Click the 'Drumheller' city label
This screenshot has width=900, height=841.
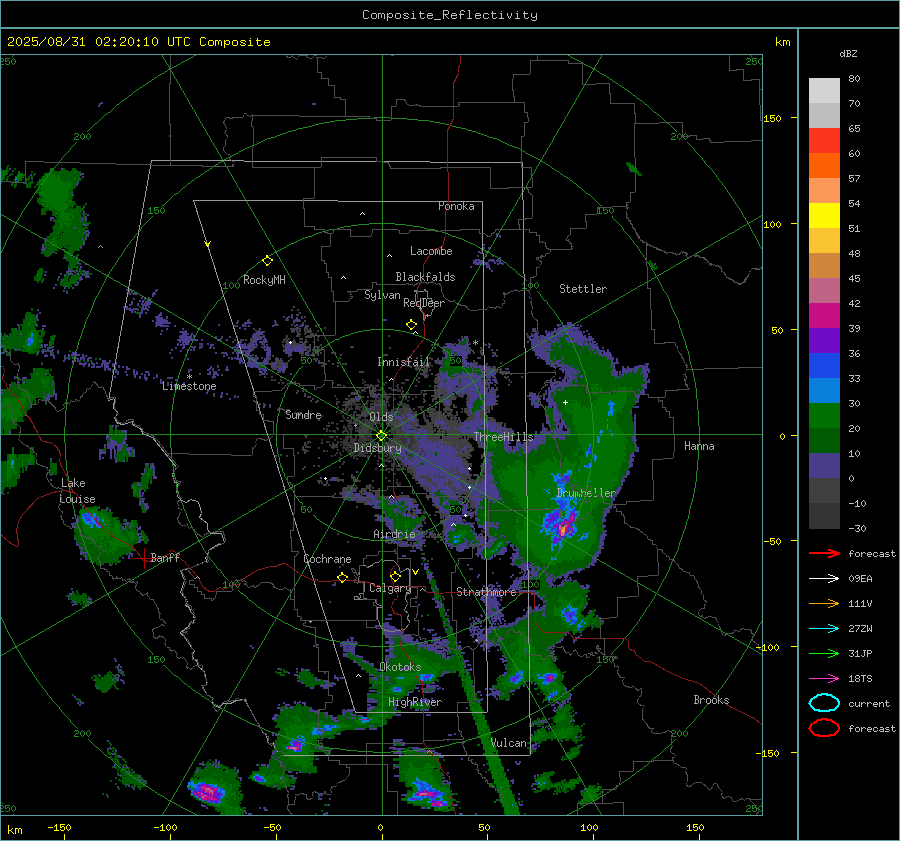pos(586,493)
